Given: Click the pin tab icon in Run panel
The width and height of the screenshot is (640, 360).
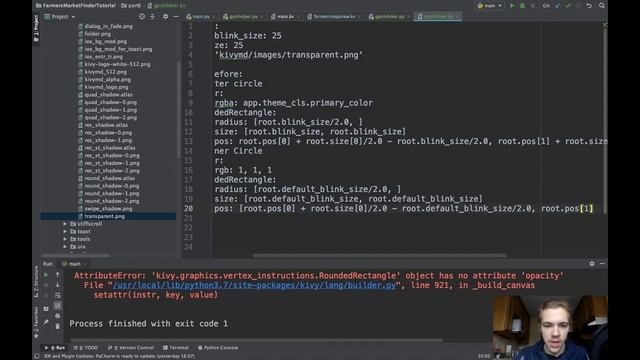Looking at the screenshot, I should [46, 322].
